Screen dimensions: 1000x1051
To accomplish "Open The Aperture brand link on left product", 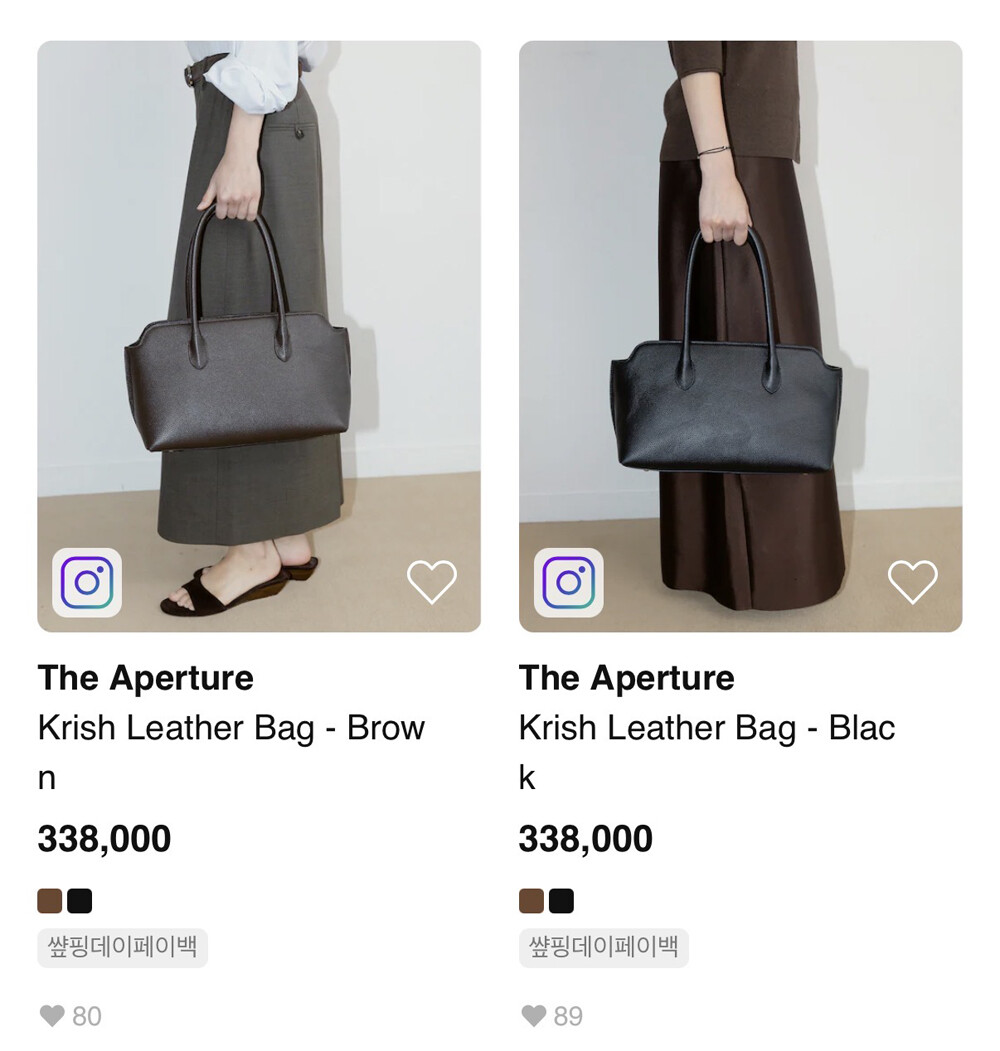I will [x=145, y=678].
